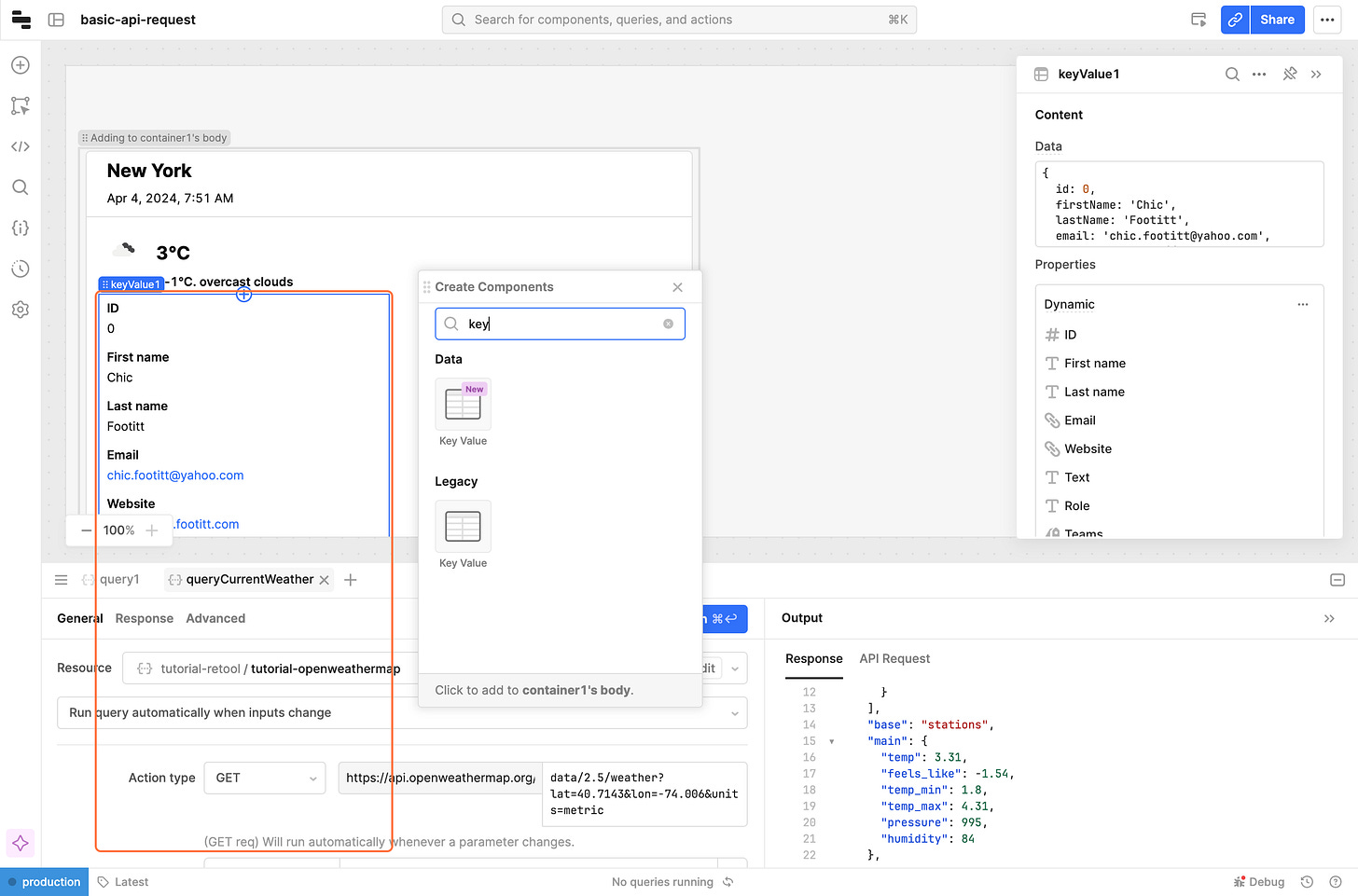Click the blue copy link icon button
This screenshot has width=1358, height=896.
(1235, 20)
